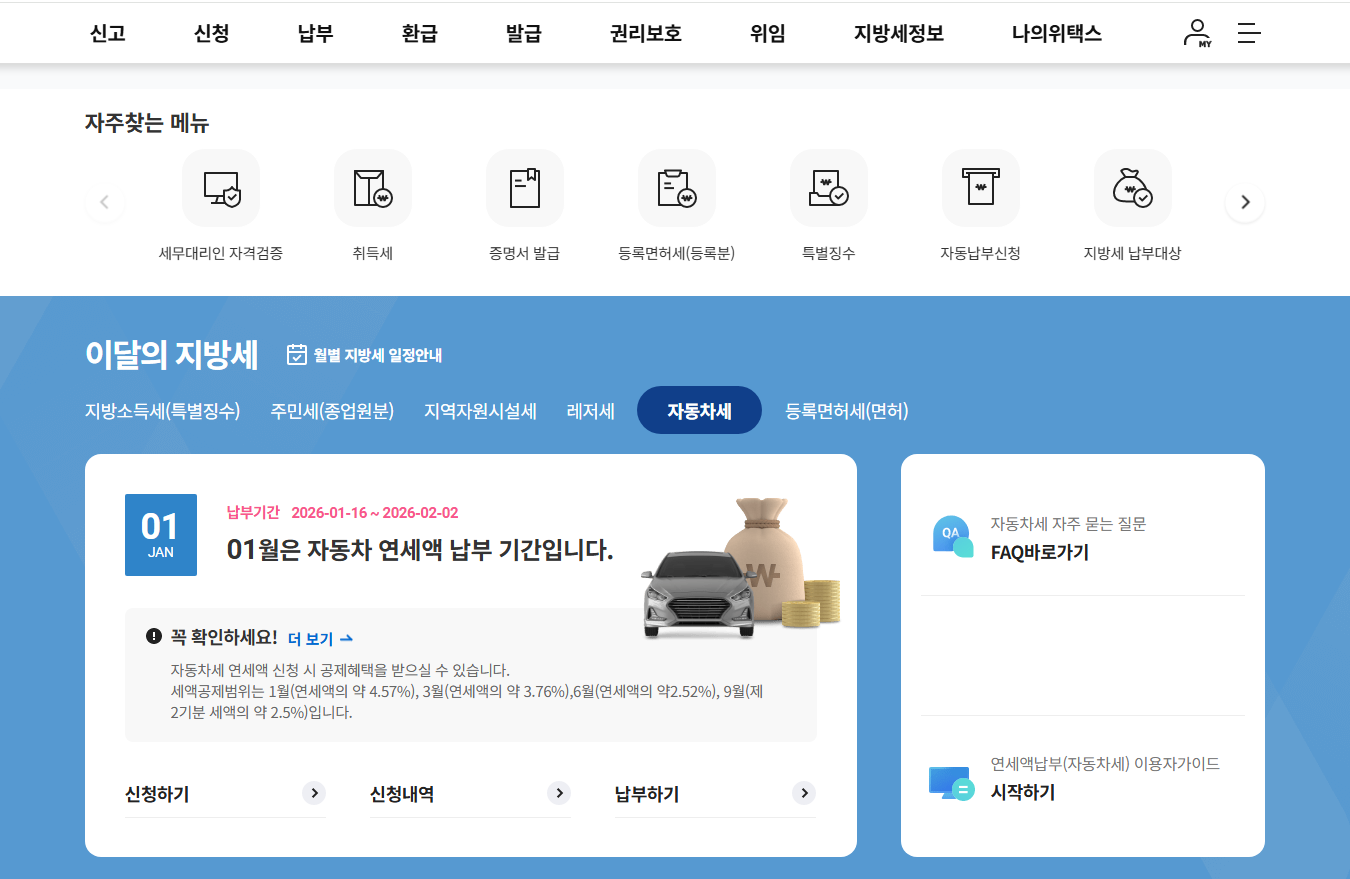1350x879 pixels.
Task: Click the 자동납부신청 icon
Action: pos(981,188)
